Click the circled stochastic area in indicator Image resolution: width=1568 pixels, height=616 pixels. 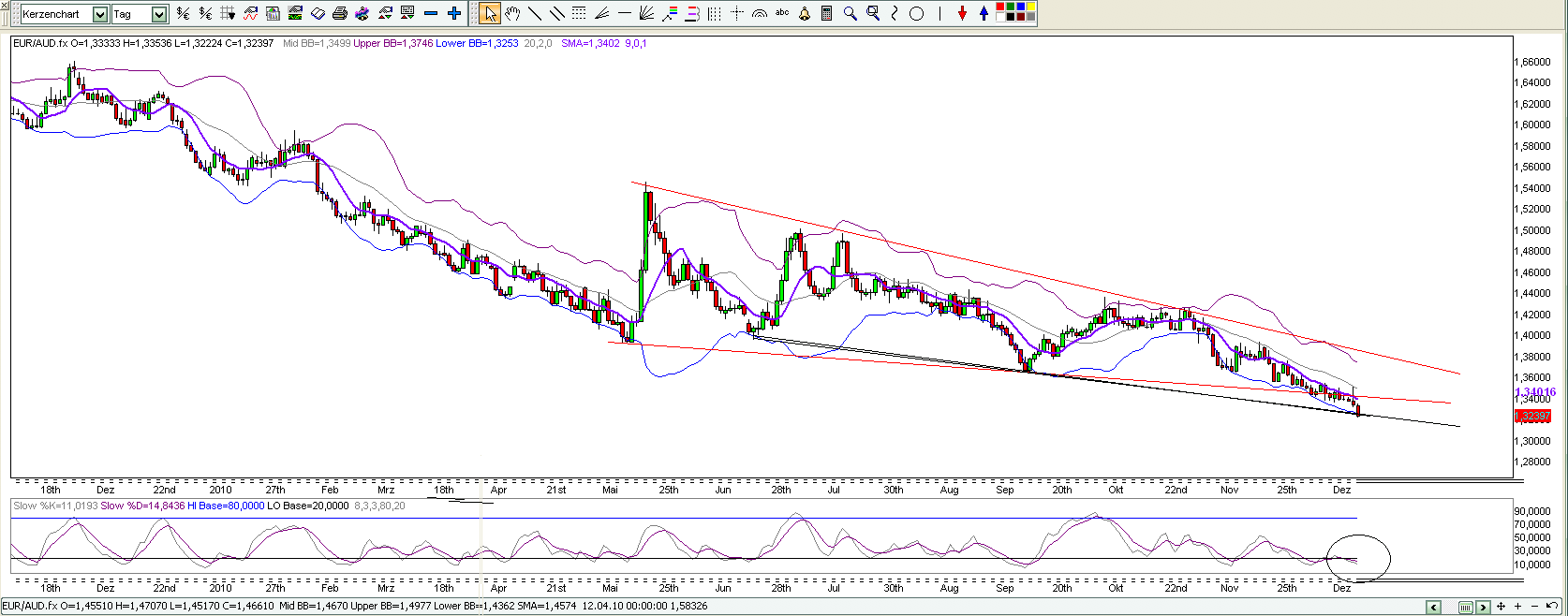(x=1358, y=559)
